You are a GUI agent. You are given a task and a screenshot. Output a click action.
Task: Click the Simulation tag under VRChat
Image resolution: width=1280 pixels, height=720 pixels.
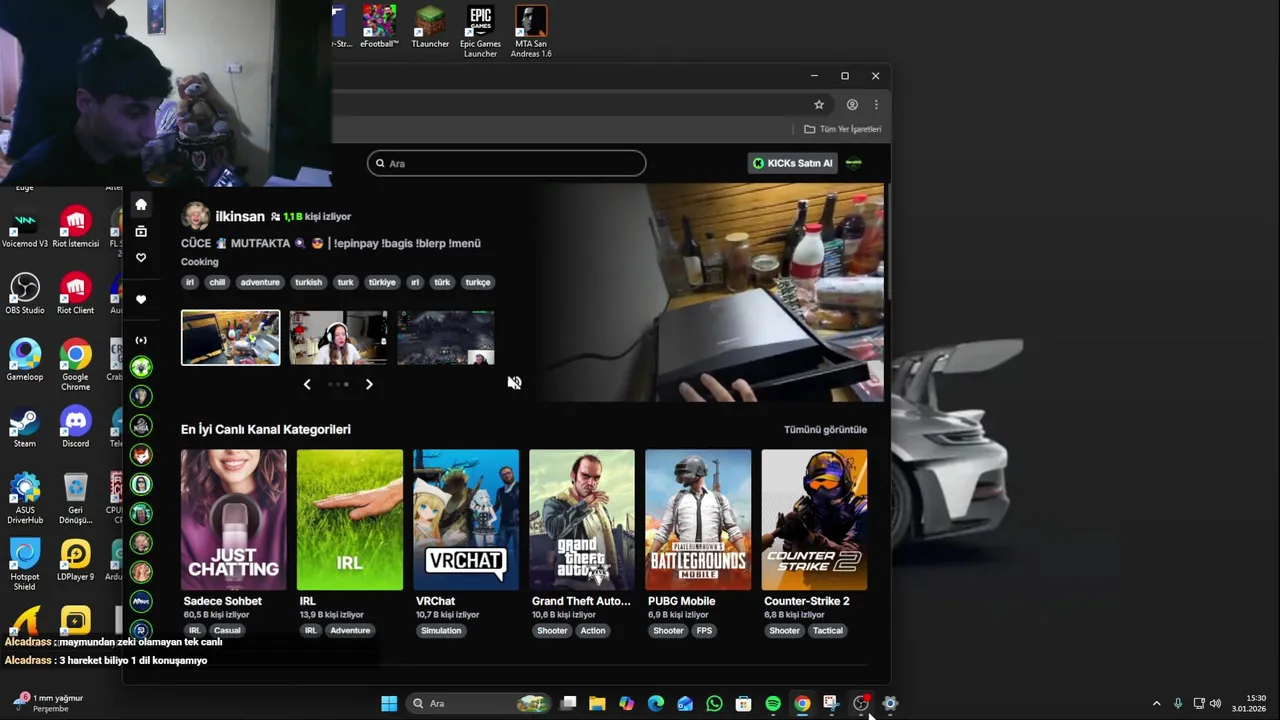click(441, 630)
